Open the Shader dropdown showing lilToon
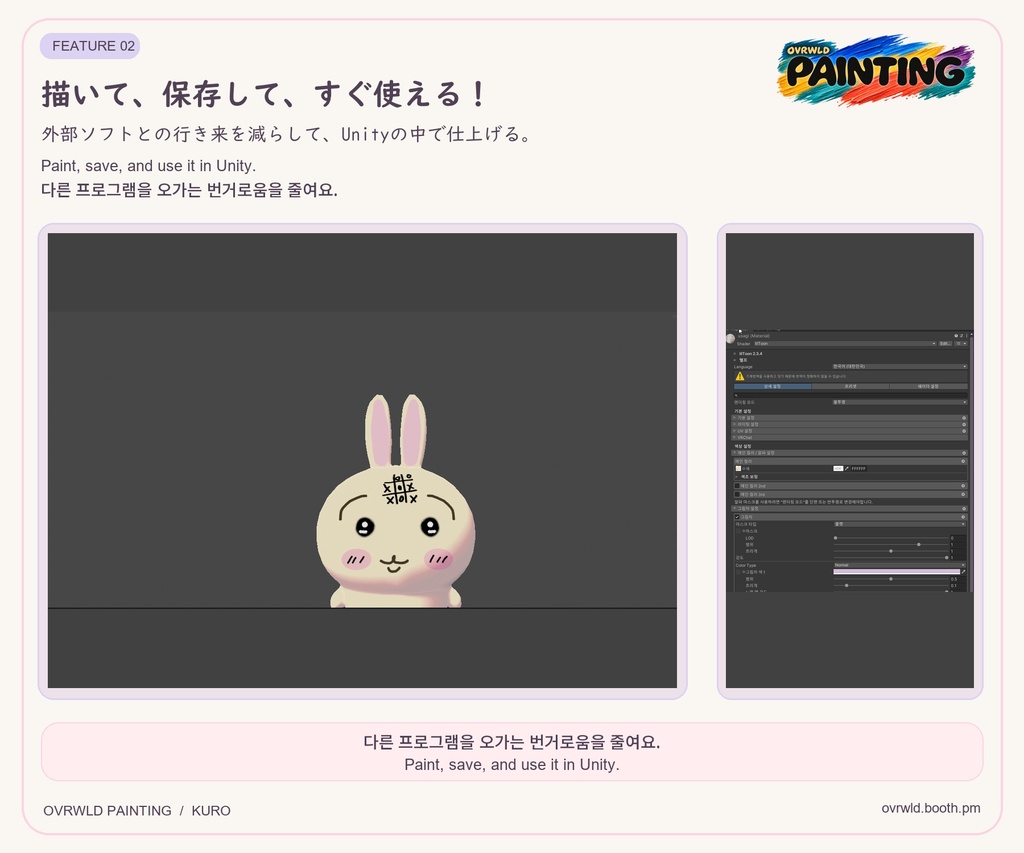Viewport: 1024px width, 853px height. (845, 344)
